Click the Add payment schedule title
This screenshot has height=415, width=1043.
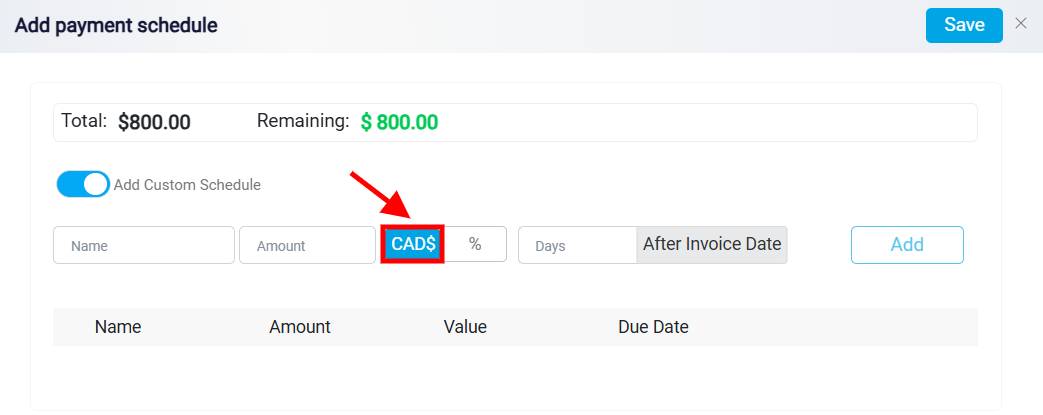[116, 25]
